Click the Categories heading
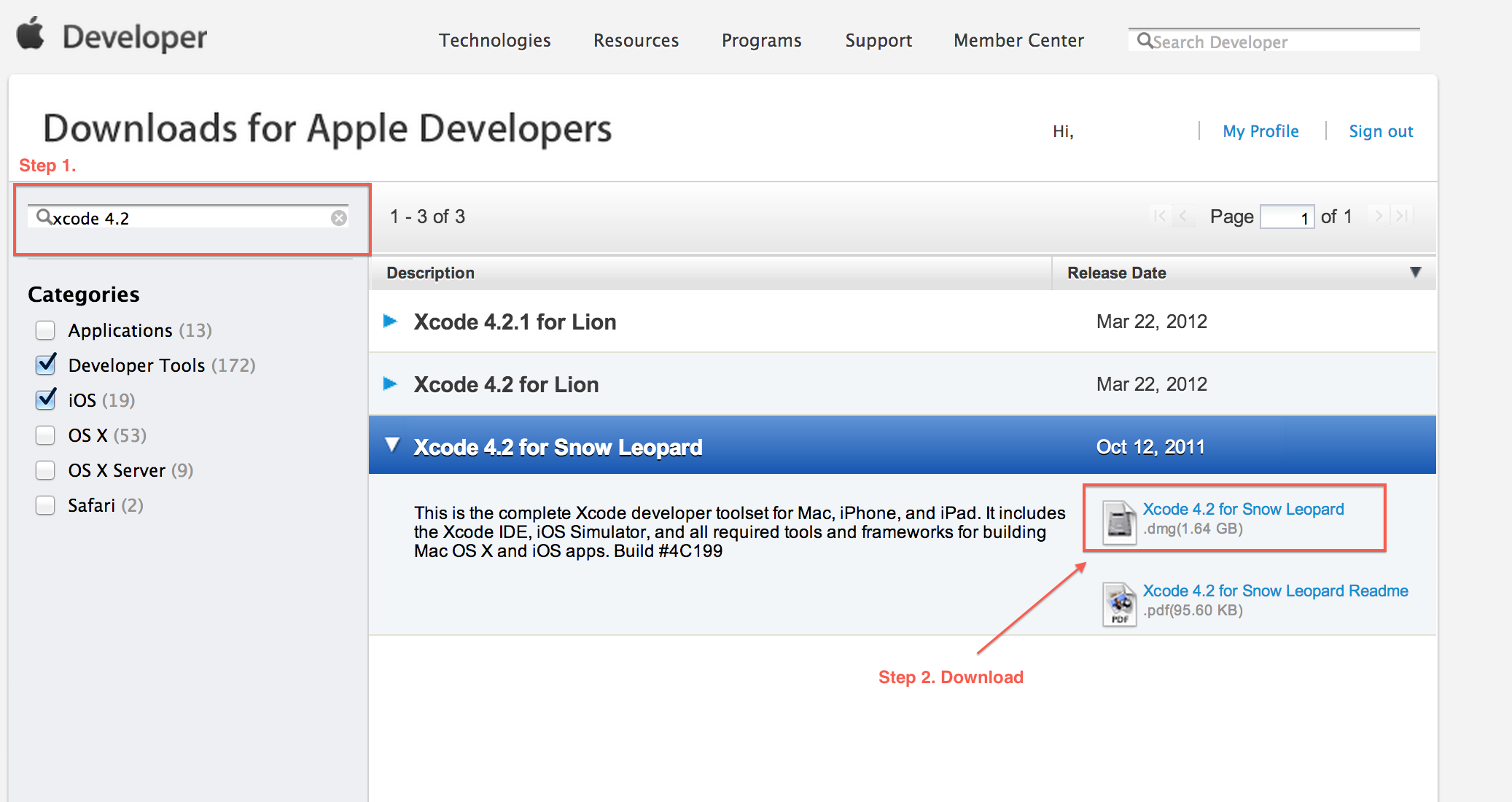 click(x=83, y=295)
